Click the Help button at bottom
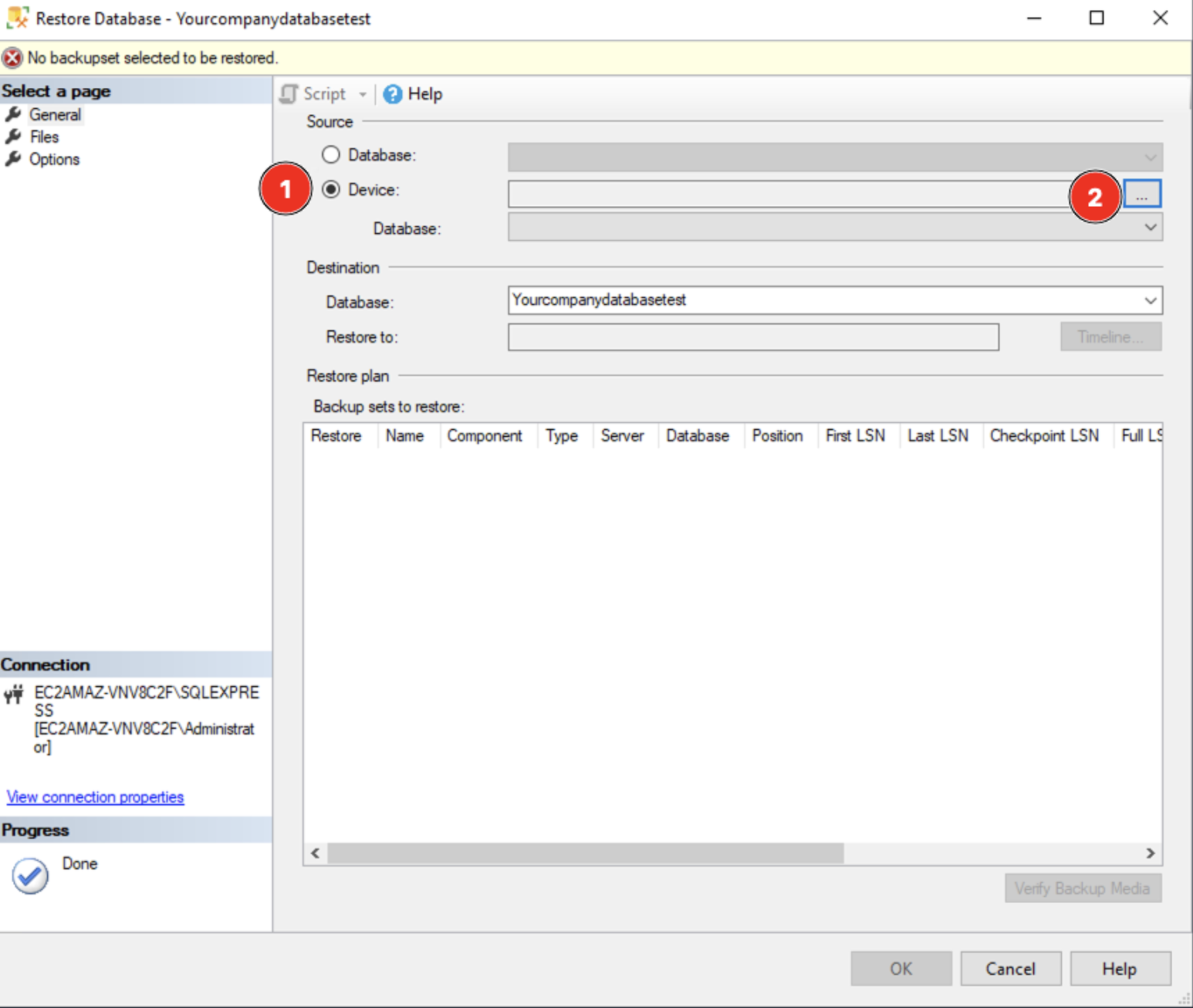Viewport: 1193px width, 1008px height. click(x=1120, y=969)
